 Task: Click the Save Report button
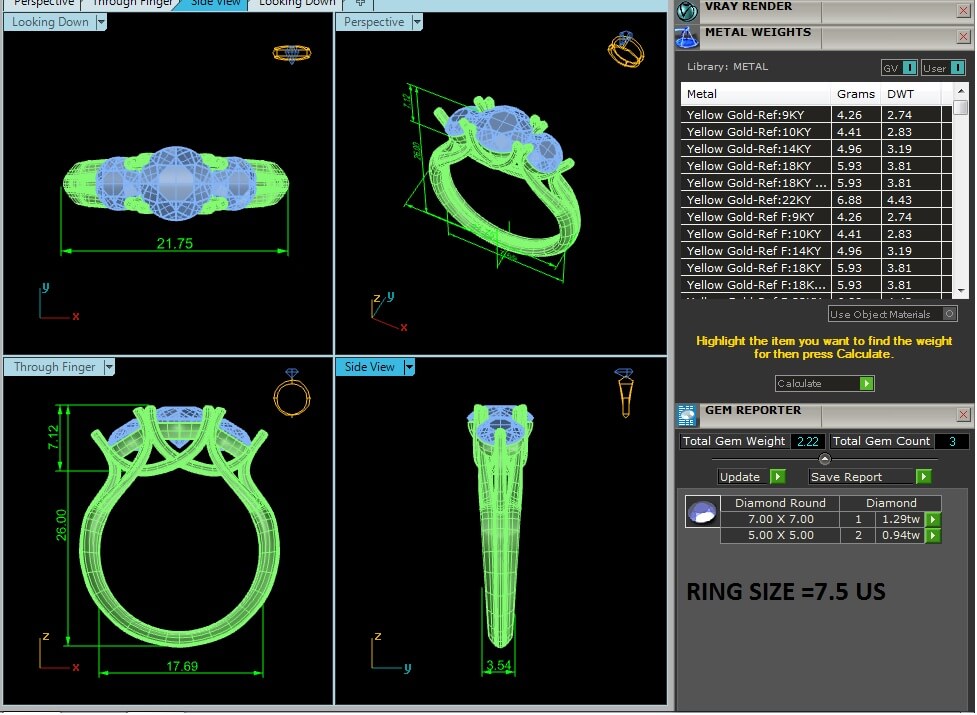pos(870,477)
